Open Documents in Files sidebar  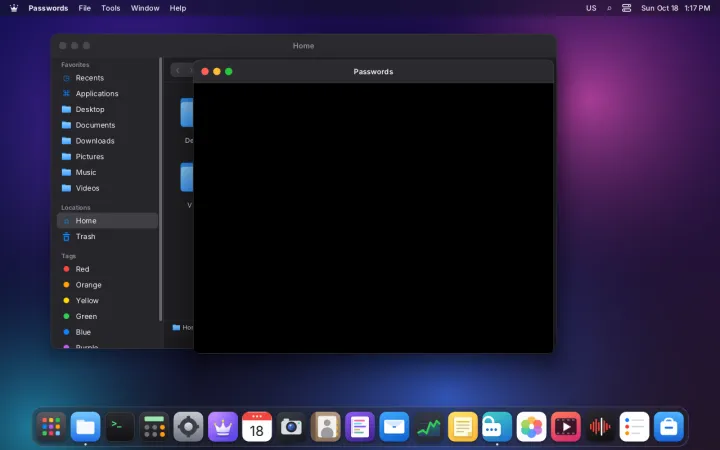(107, 125)
